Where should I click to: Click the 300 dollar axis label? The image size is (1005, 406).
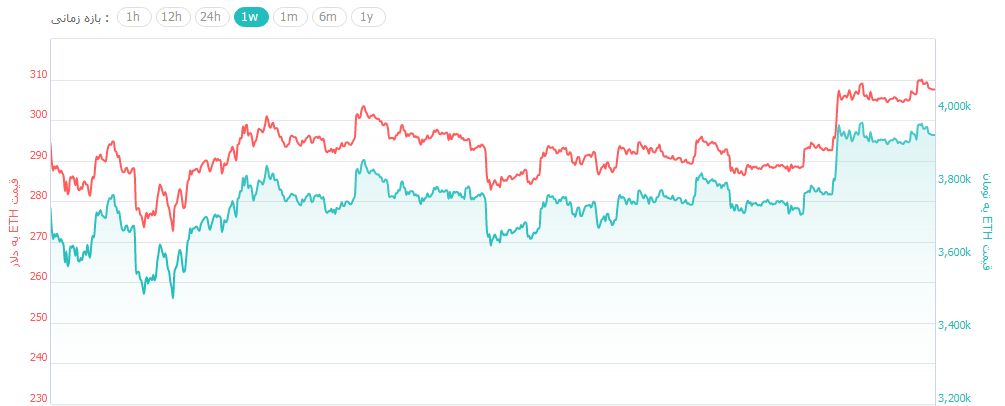point(38,115)
